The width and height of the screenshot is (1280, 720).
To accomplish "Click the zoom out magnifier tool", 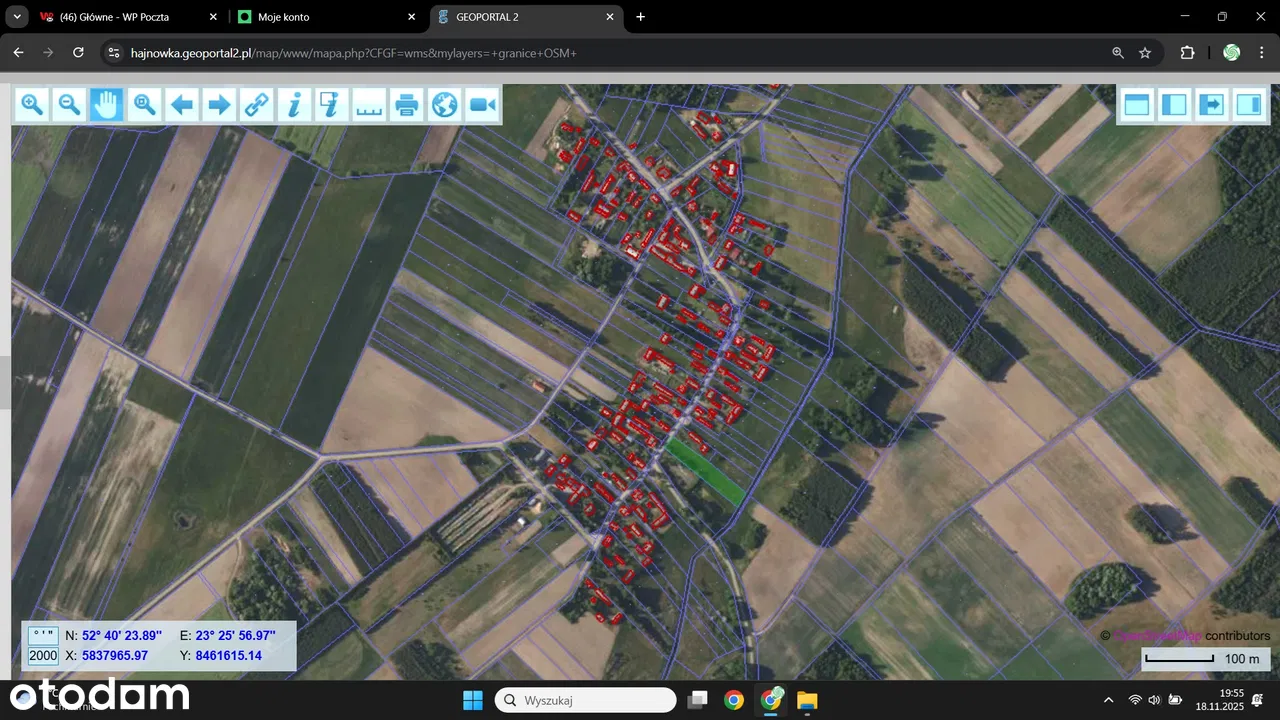I will 68,104.
